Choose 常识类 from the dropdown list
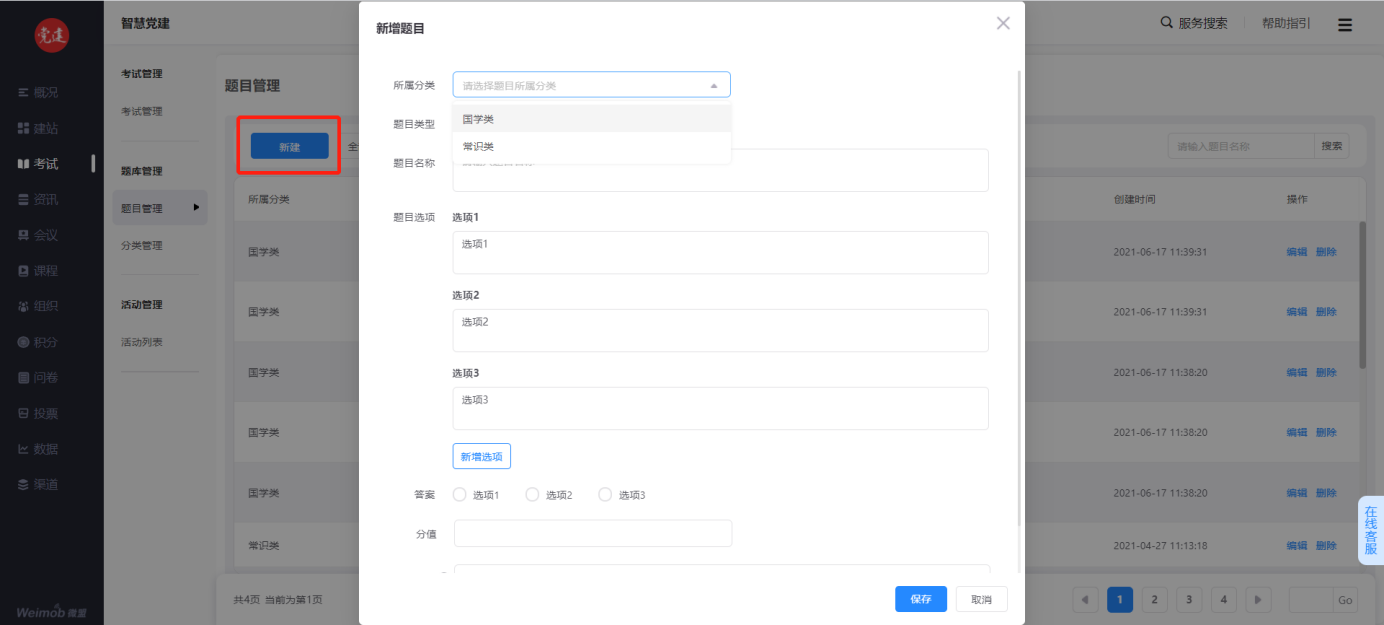The image size is (1384, 625). point(592,146)
